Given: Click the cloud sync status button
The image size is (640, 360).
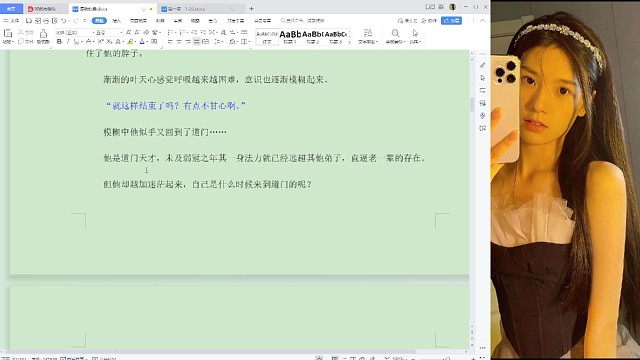Looking at the screenshot, I should point(407,20).
